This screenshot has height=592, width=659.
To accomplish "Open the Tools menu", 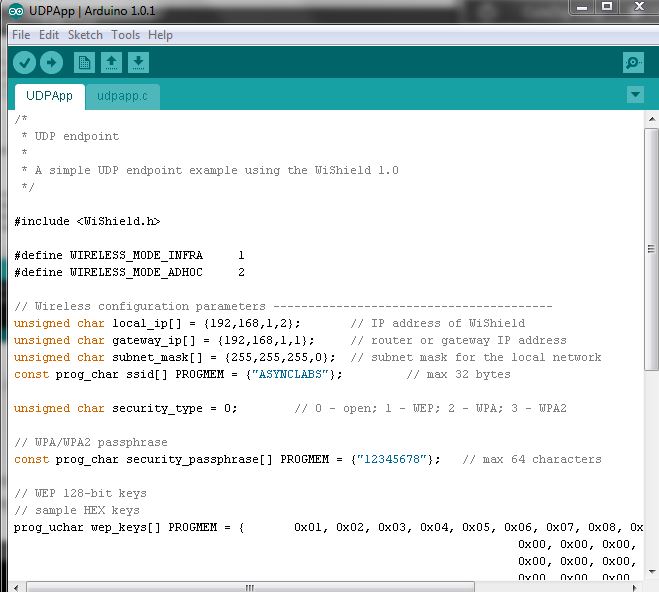I will click(x=125, y=35).
